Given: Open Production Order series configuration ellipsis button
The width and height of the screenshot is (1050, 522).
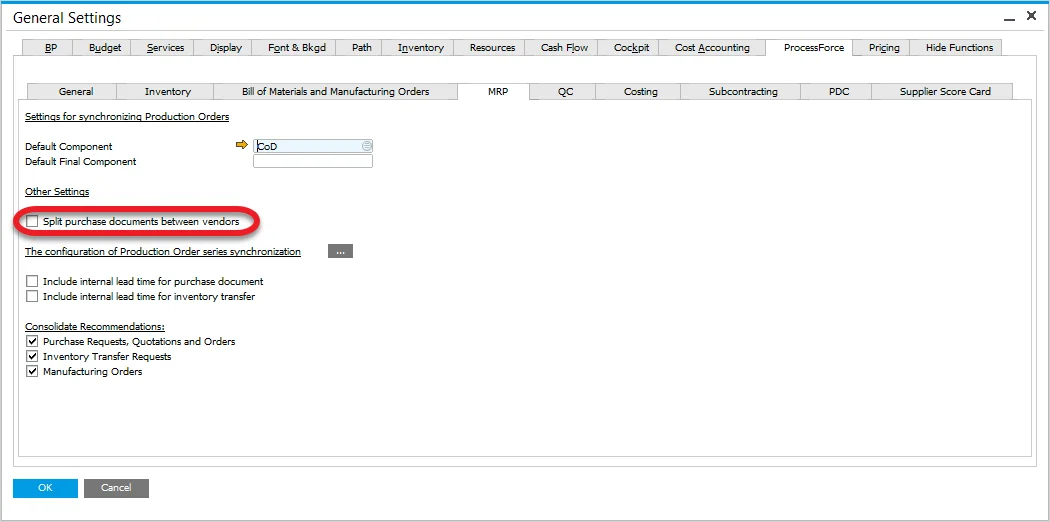Looking at the screenshot, I should 340,252.
